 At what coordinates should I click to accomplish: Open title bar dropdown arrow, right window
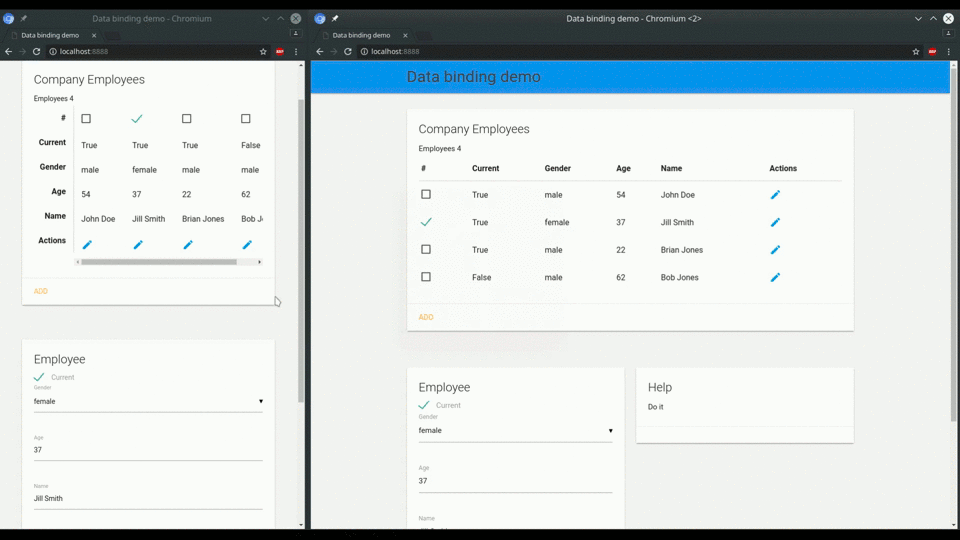[x=918, y=18]
